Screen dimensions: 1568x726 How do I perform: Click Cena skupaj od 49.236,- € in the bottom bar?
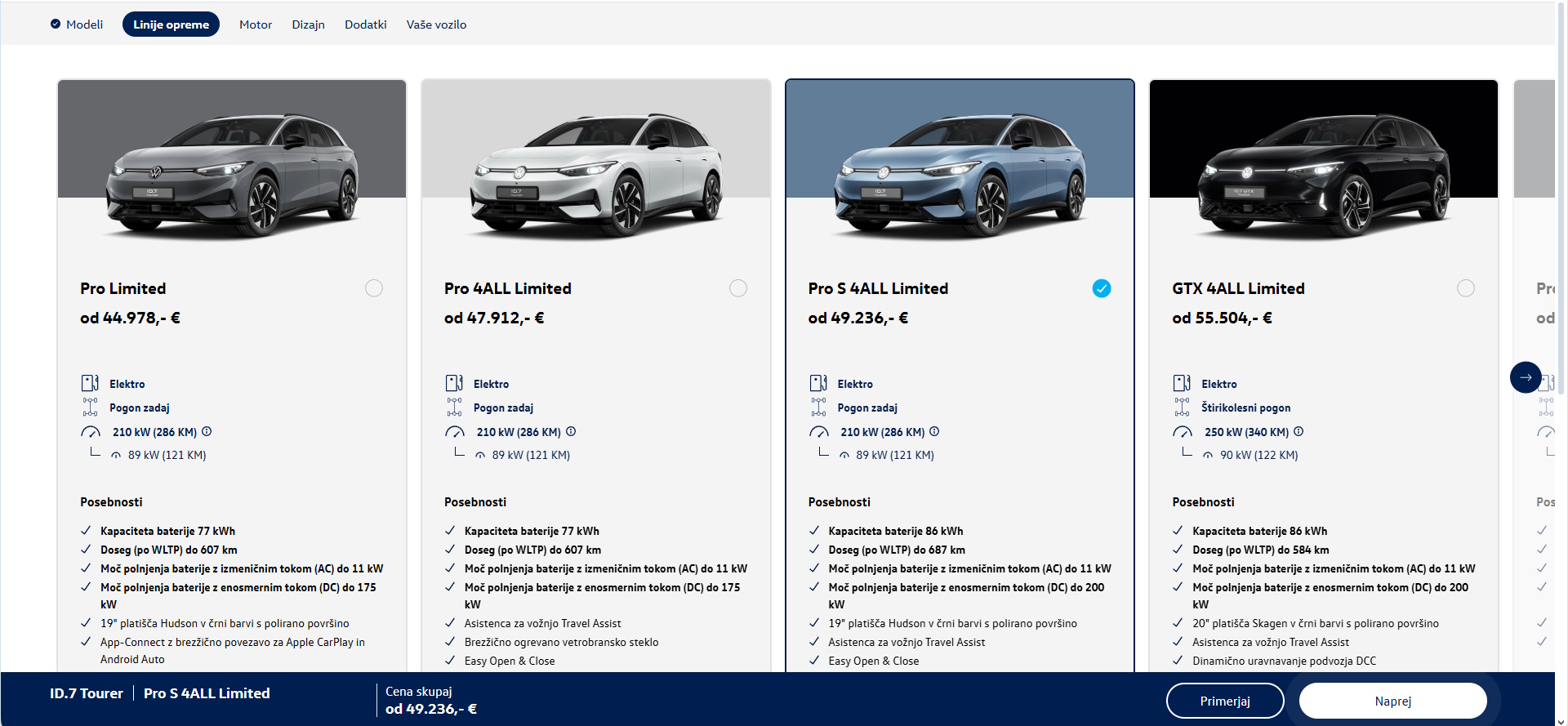coord(431,701)
